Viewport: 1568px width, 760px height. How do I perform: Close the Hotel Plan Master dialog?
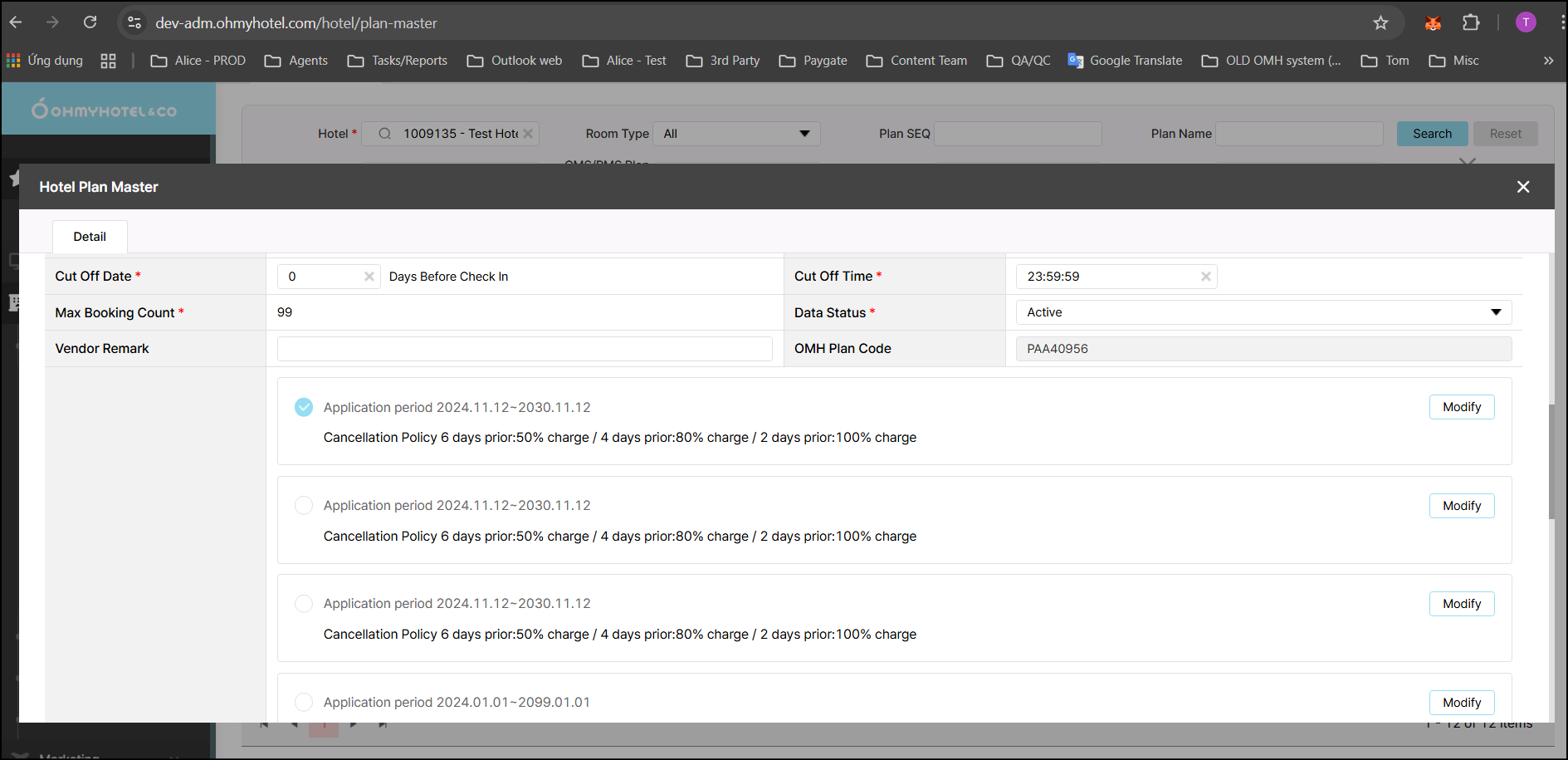1522,187
